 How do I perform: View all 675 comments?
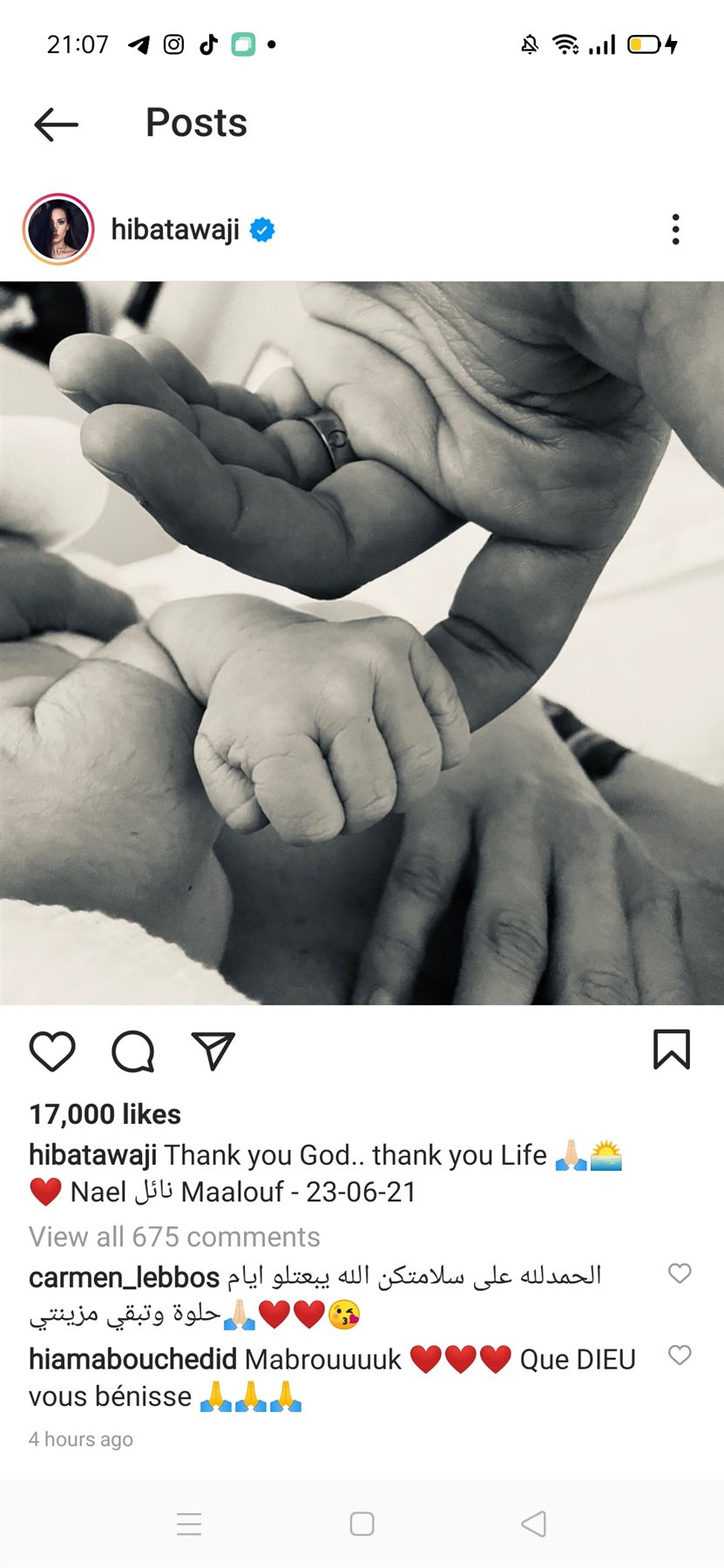tap(174, 1237)
